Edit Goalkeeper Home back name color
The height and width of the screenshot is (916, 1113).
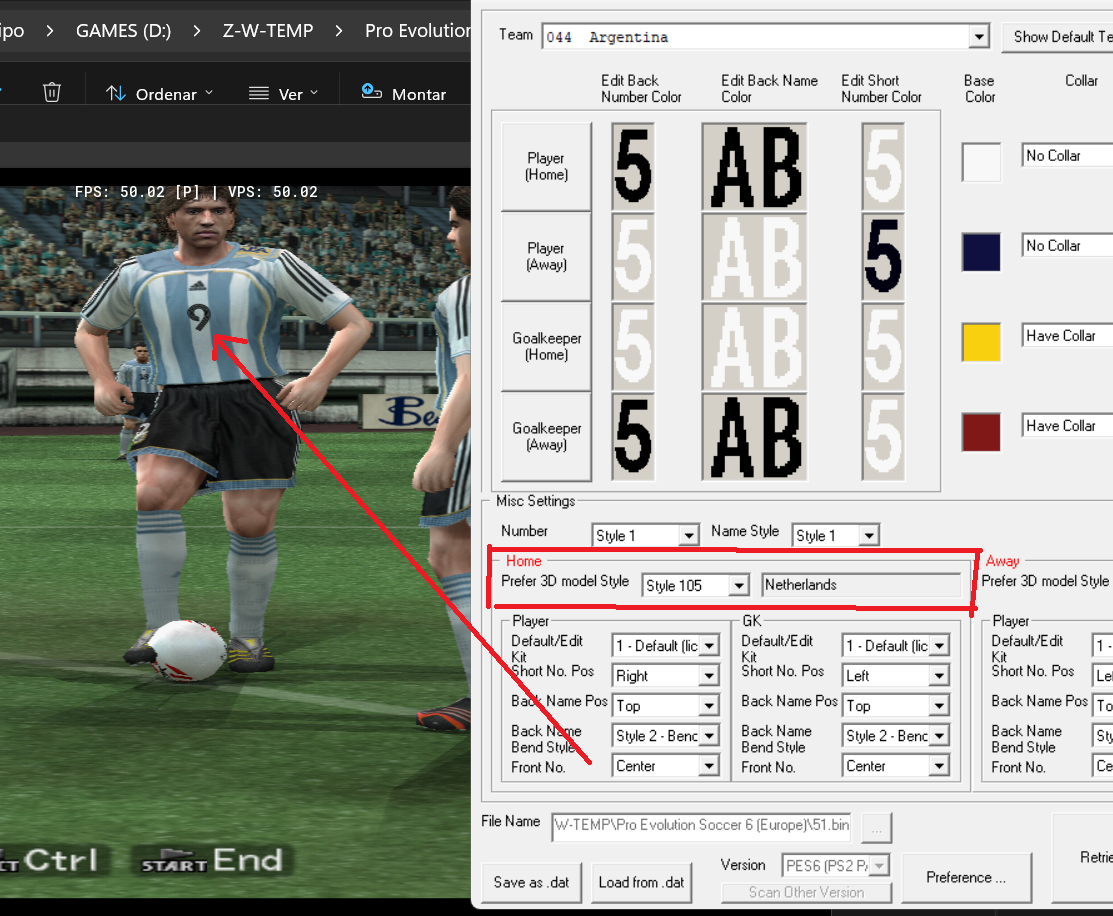[x=755, y=347]
